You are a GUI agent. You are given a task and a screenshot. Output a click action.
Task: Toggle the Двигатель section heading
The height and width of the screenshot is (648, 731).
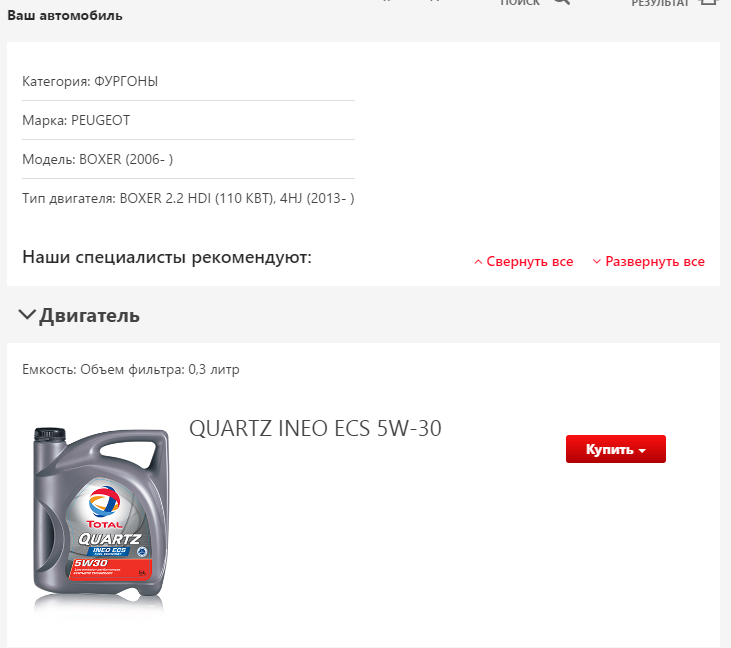[89, 316]
